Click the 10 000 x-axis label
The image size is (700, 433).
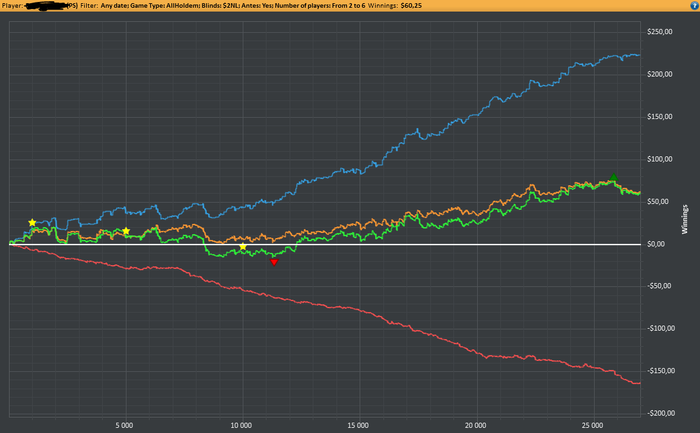point(241,425)
